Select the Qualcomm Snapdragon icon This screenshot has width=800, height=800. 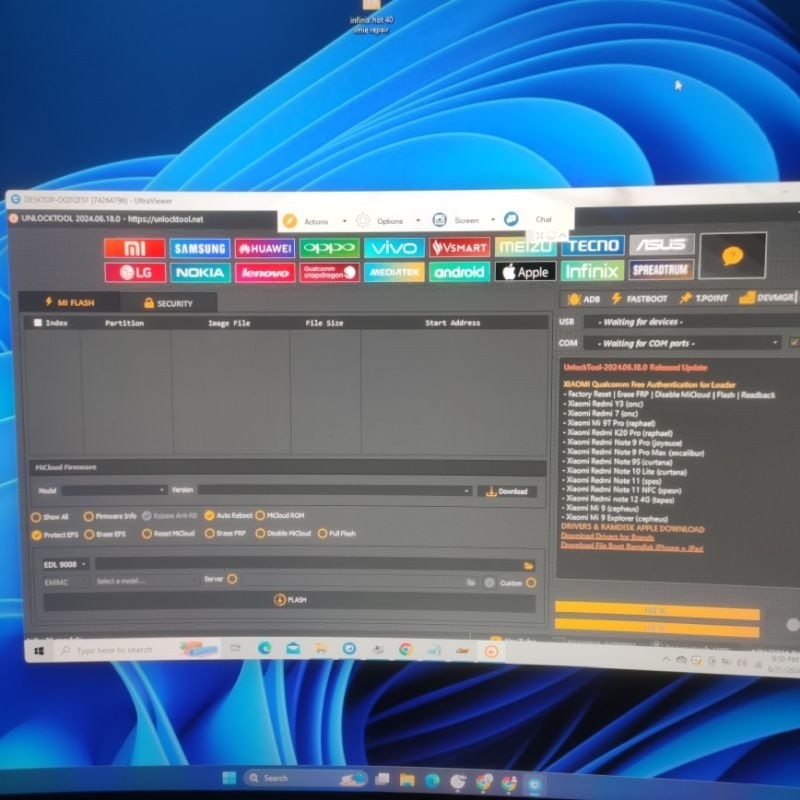(x=330, y=272)
